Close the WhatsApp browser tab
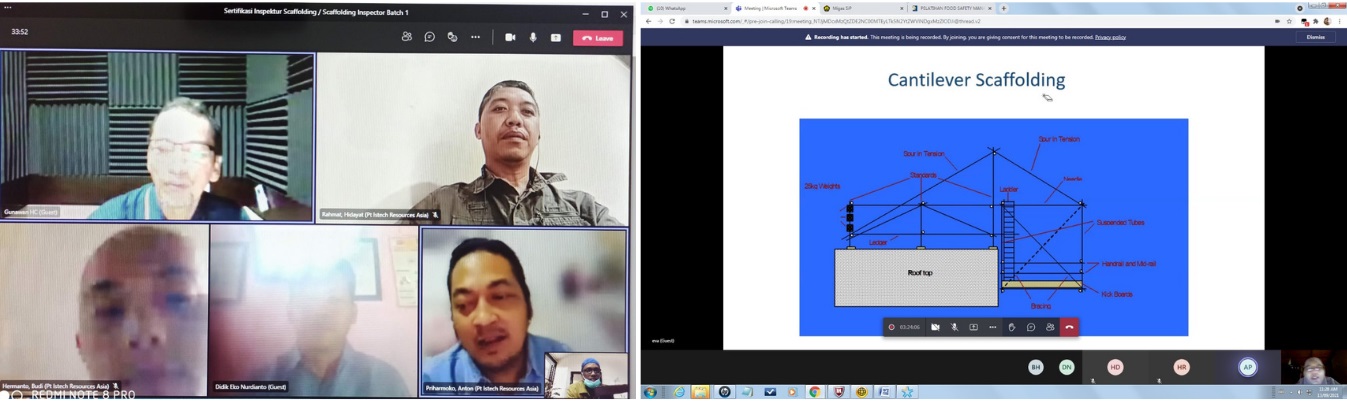Screen dimensions: 1347x405 coord(725,8)
